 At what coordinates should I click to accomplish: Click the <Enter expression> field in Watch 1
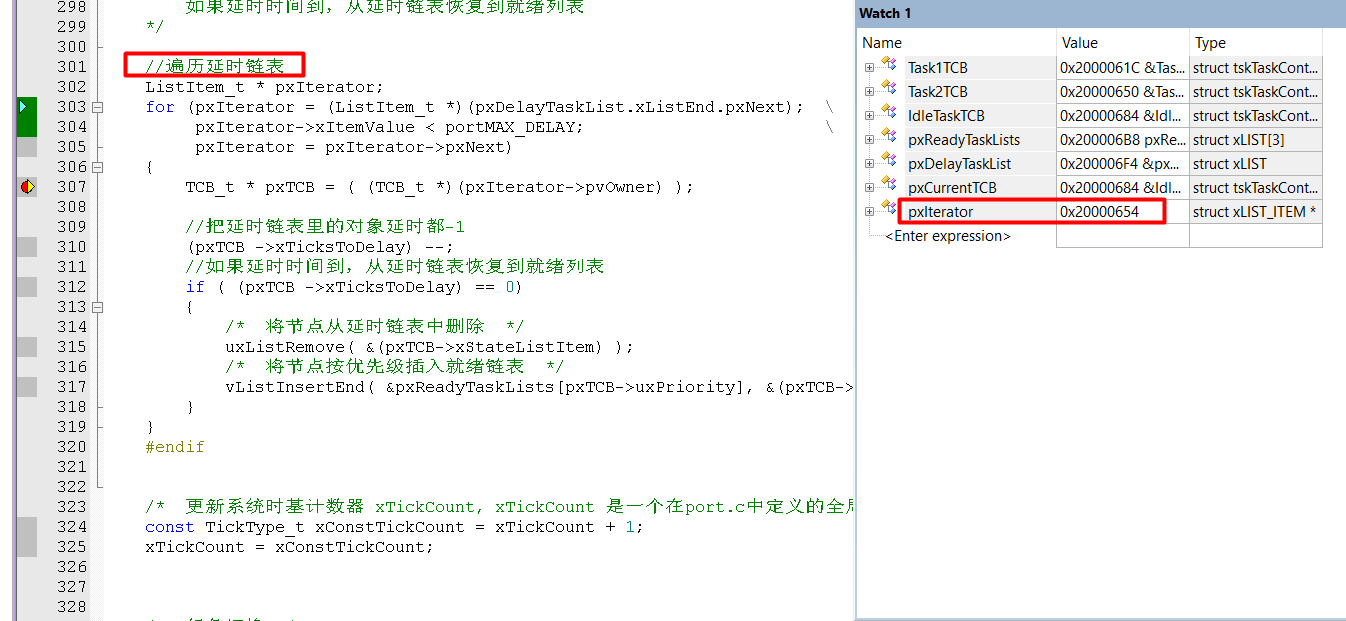tap(948, 236)
